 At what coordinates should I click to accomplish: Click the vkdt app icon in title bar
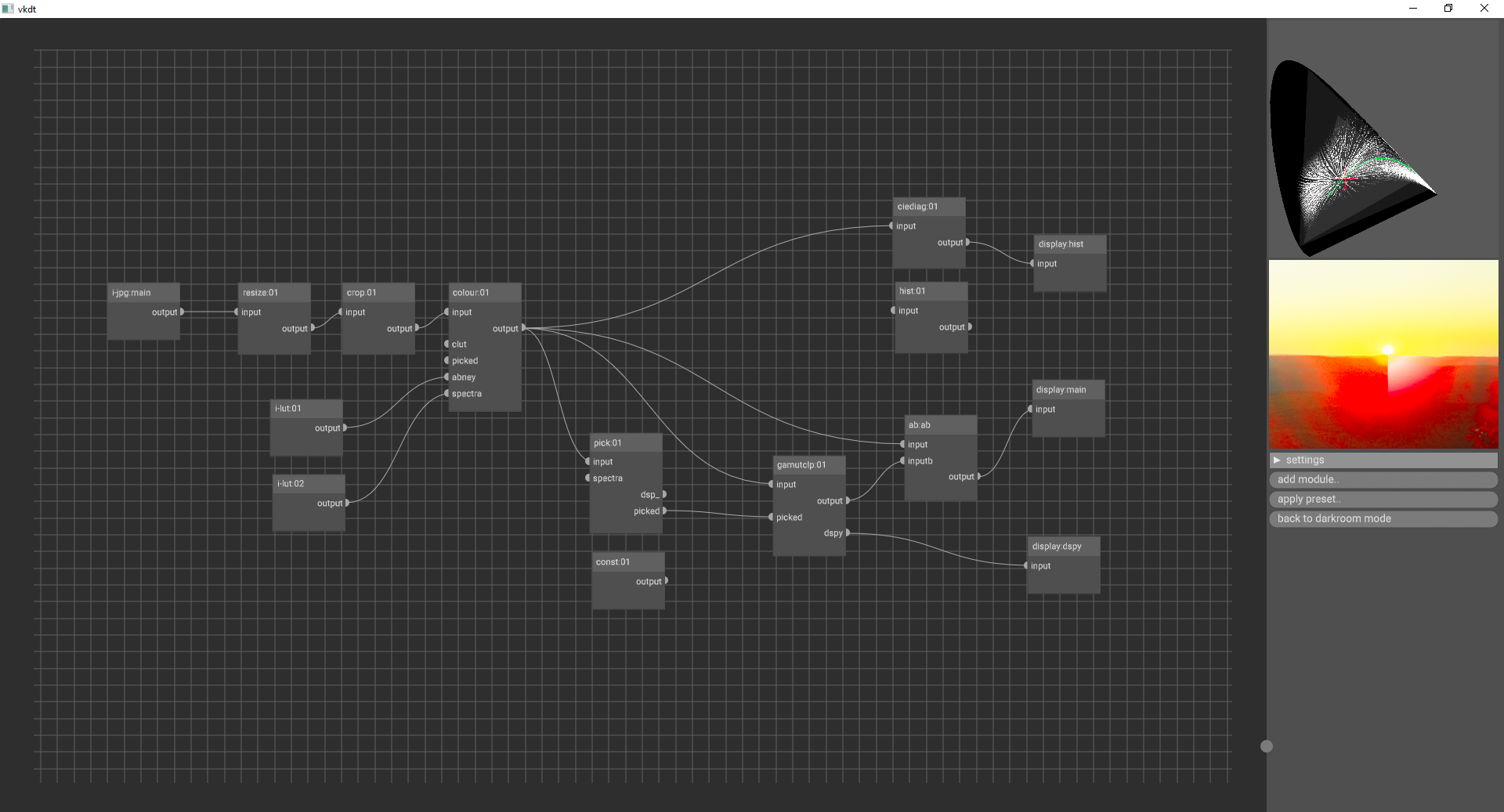(x=8, y=9)
